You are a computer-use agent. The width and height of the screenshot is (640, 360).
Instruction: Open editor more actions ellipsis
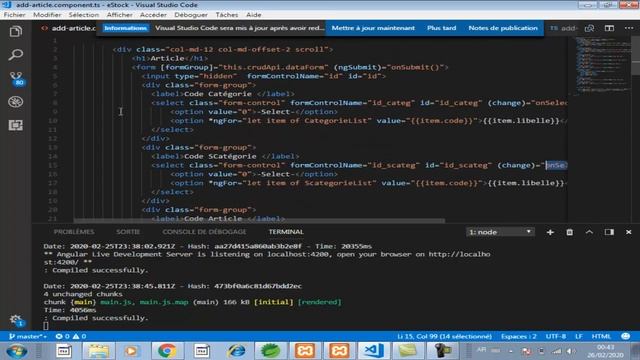click(x=629, y=28)
